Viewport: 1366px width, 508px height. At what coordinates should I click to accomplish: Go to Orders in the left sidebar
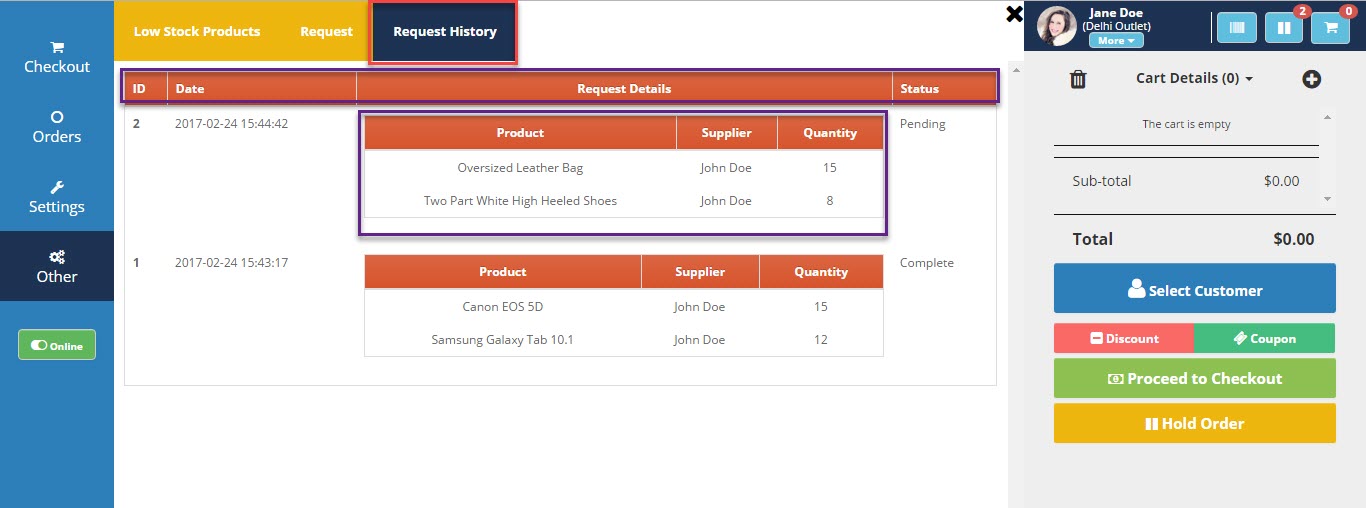[x=57, y=127]
